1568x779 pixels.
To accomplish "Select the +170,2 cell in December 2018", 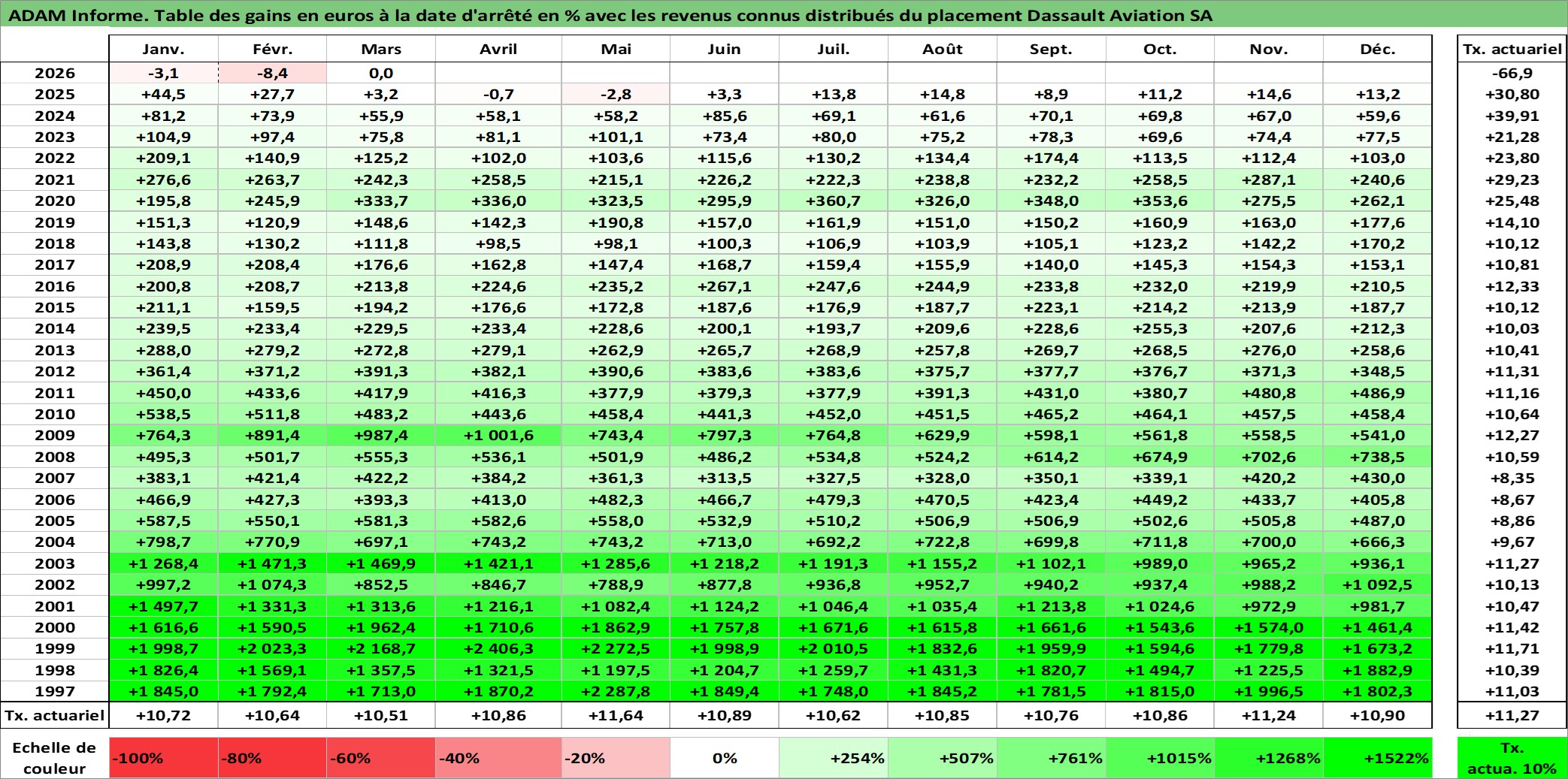I will (1378, 243).
